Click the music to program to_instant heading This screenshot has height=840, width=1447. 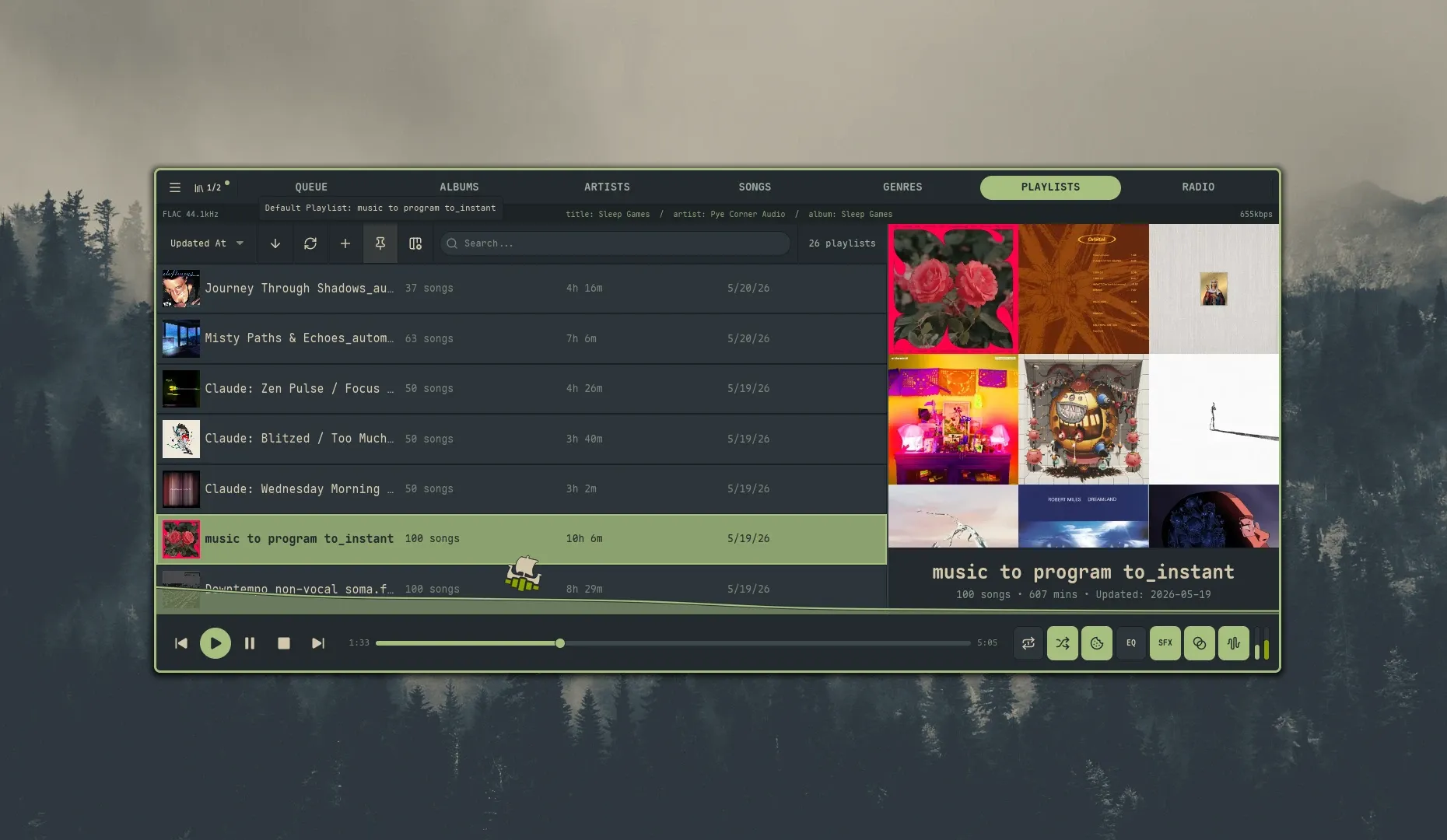1083,572
